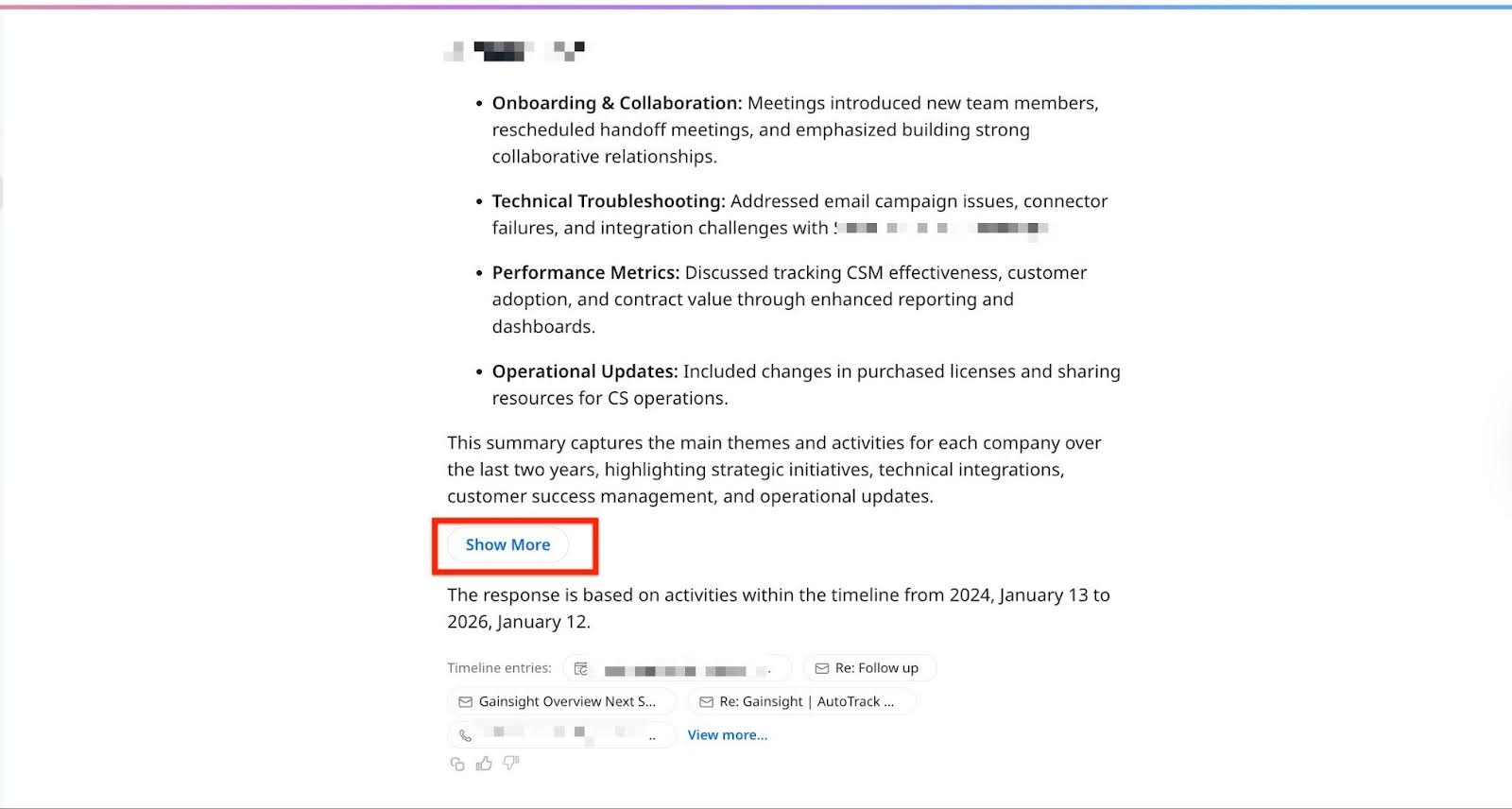The height and width of the screenshot is (809, 1512).
Task: Click the email icon on the Re: Follow up chip
Action: 821,667
